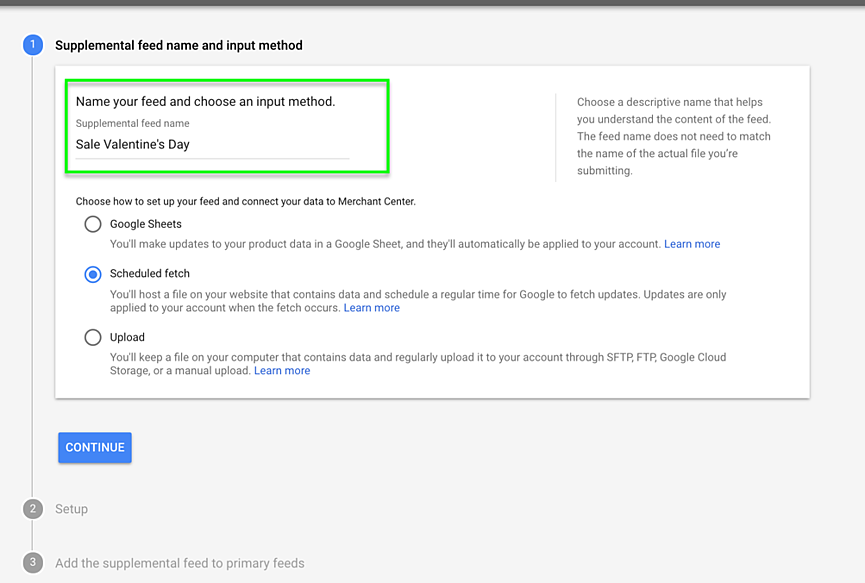The image size is (865, 583).
Task: Select the Google Sheets radio button
Action: tap(93, 224)
